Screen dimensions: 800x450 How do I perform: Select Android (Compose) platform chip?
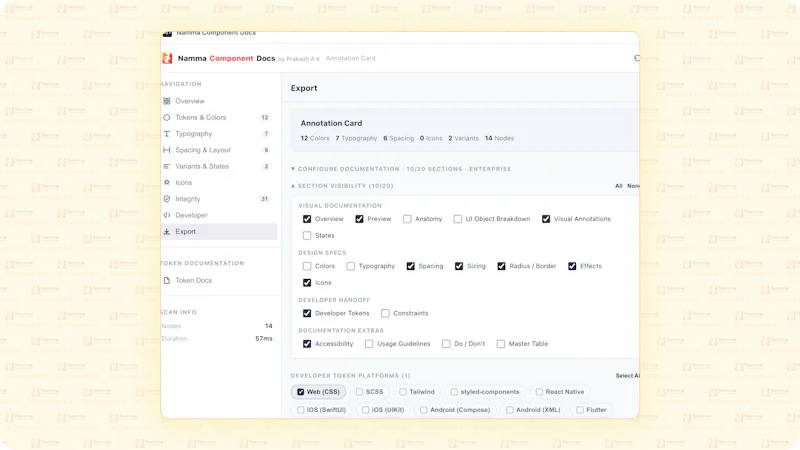click(455, 410)
